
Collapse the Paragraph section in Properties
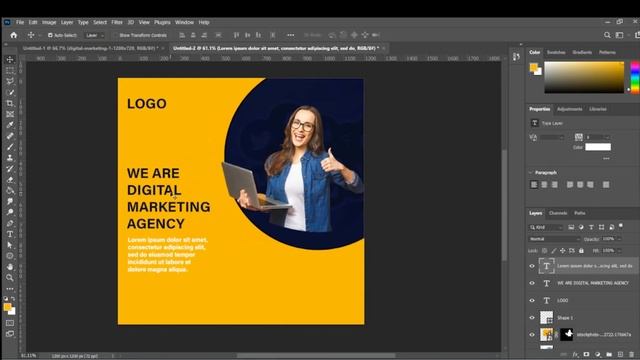pyautogui.click(x=531, y=173)
